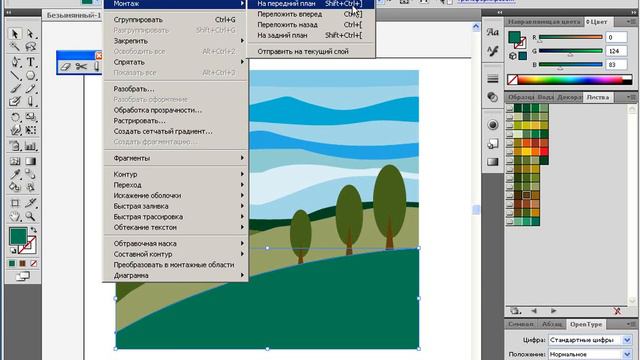Switch to the OpenType tab

click(586, 324)
